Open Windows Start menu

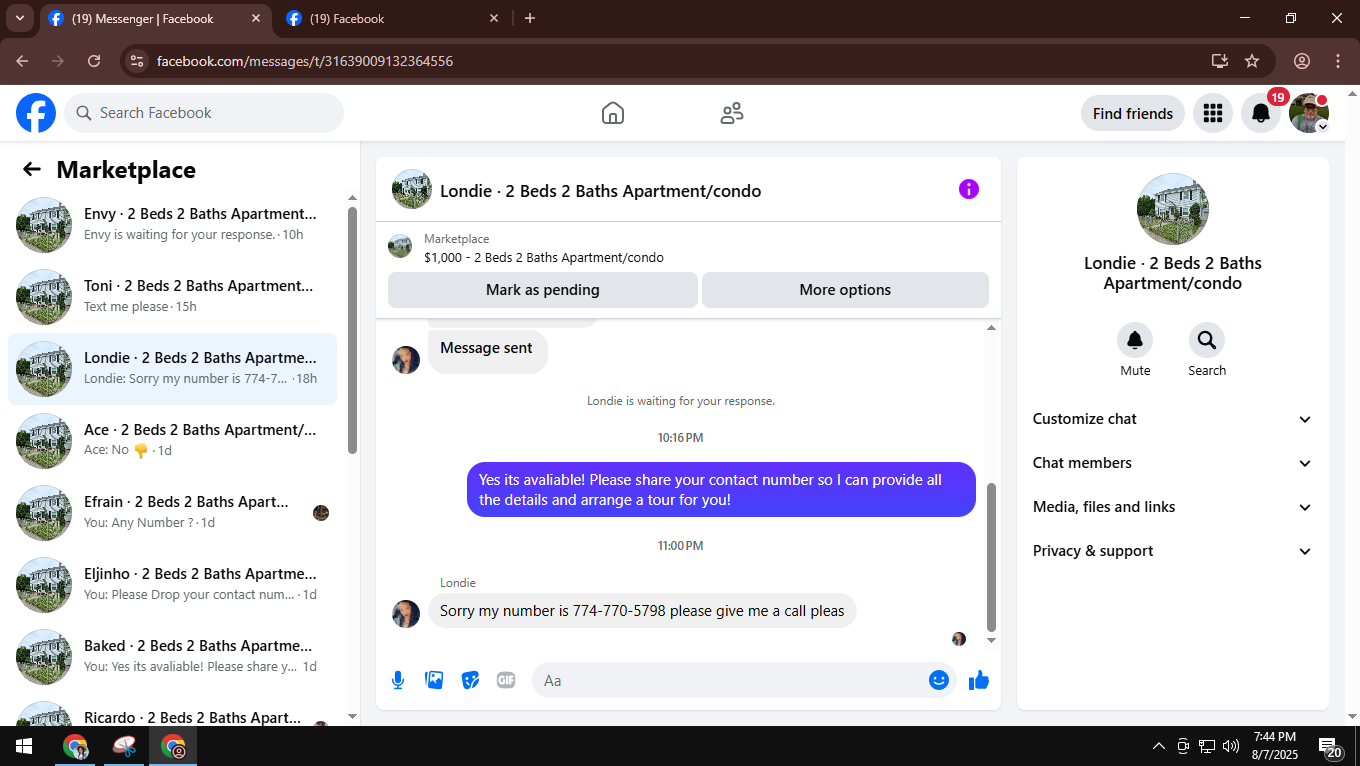coord(24,746)
